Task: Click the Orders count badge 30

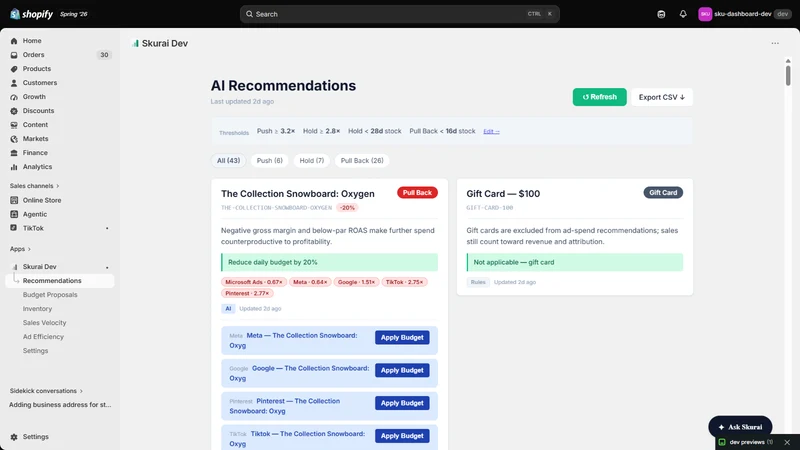Action: 104,55
